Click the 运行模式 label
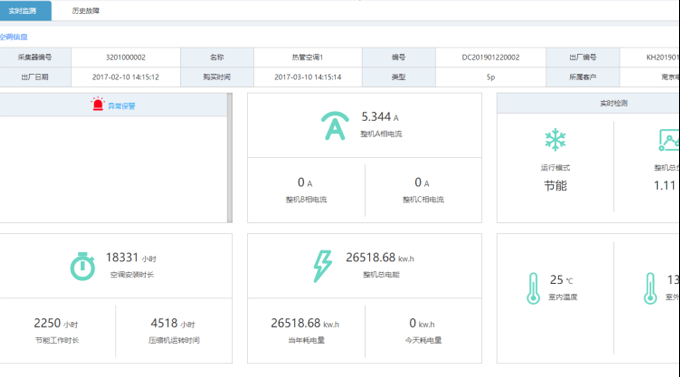 tap(556, 167)
